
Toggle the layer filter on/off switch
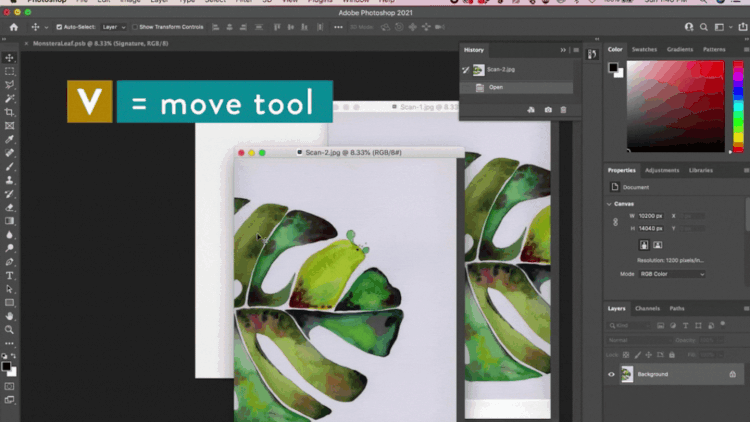723,324
